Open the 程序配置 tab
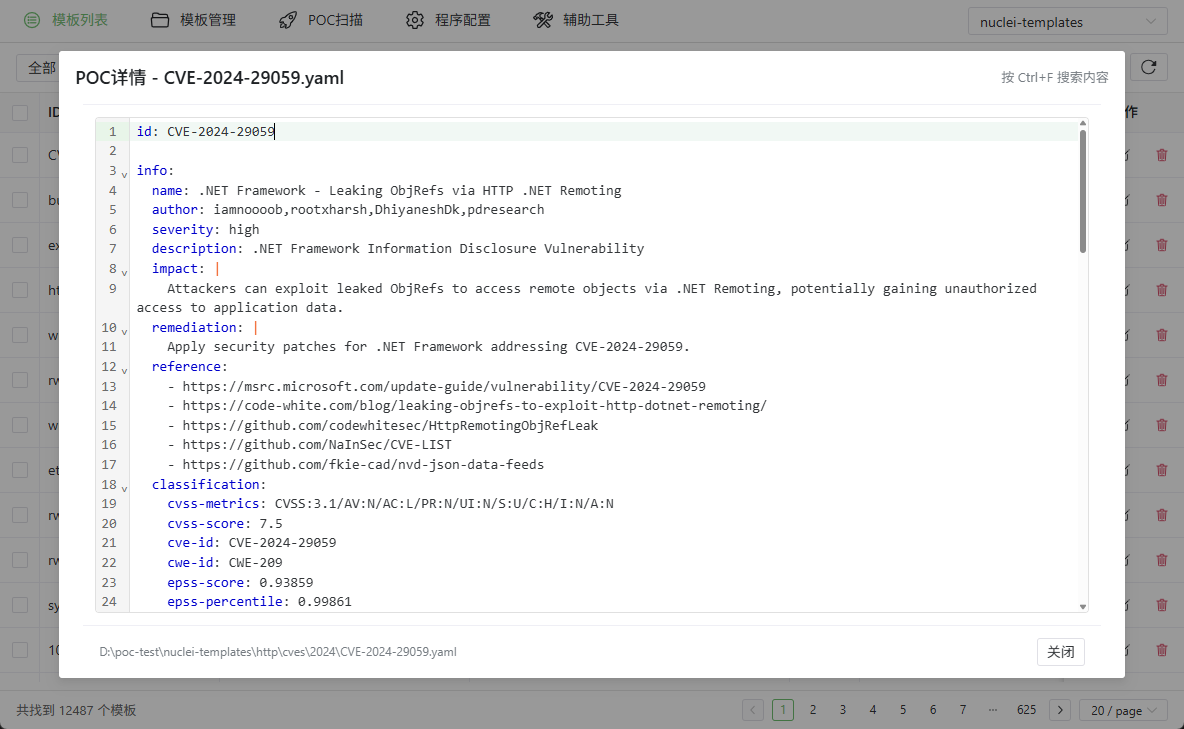This screenshot has width=1184, height=729. (462, 20)
